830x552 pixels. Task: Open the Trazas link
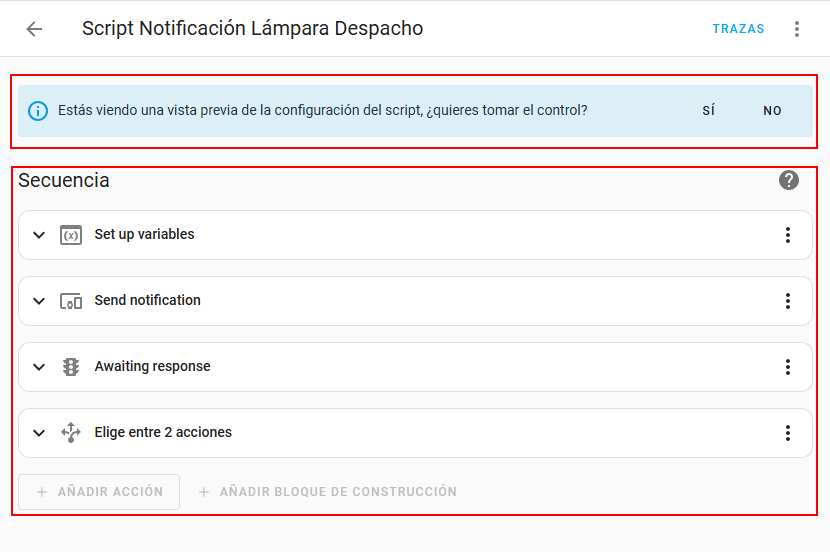(738, 29)
